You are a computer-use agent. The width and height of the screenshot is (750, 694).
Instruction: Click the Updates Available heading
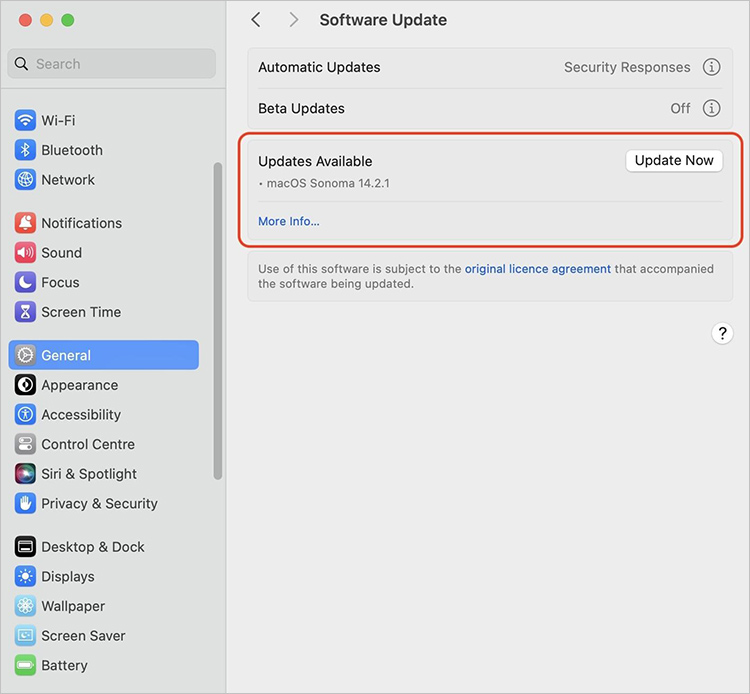(x=315, y=161)
